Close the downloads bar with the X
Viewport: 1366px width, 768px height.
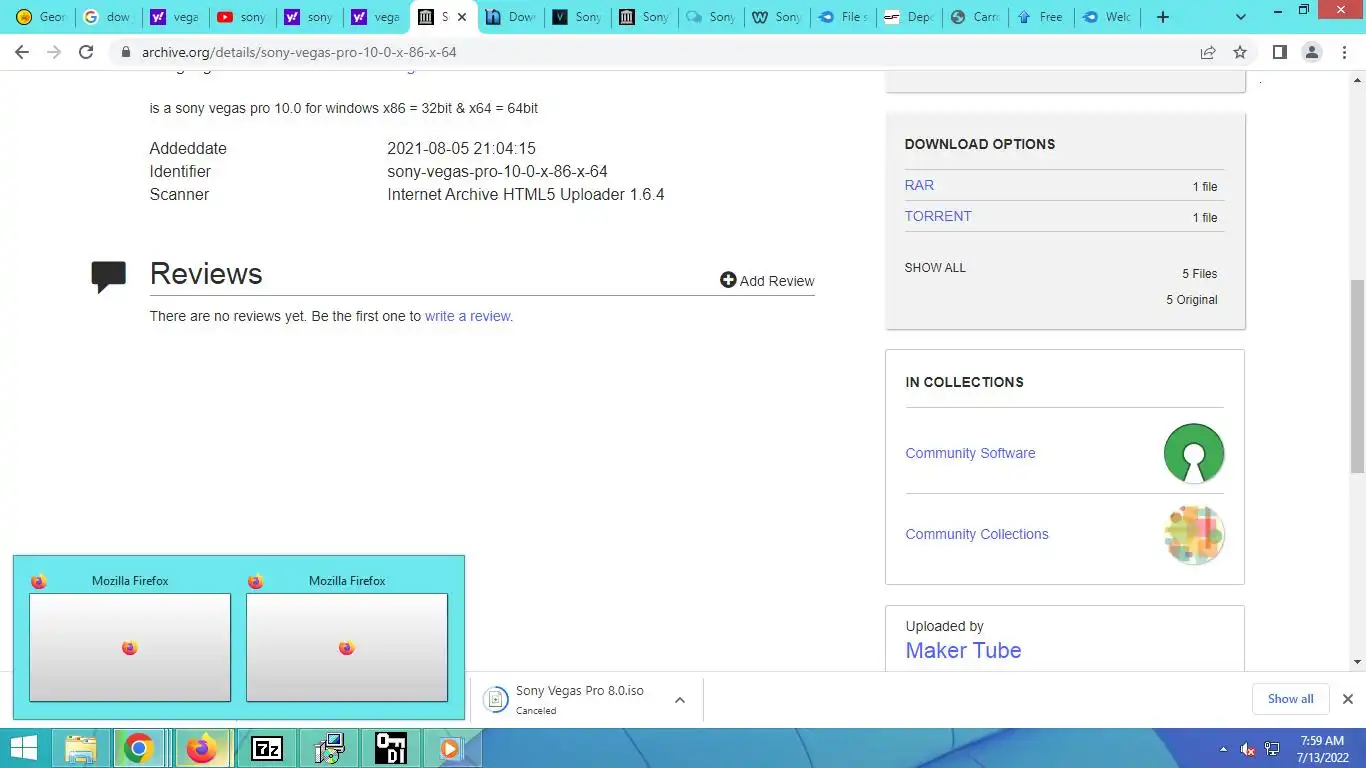(x=1347, y=699)
